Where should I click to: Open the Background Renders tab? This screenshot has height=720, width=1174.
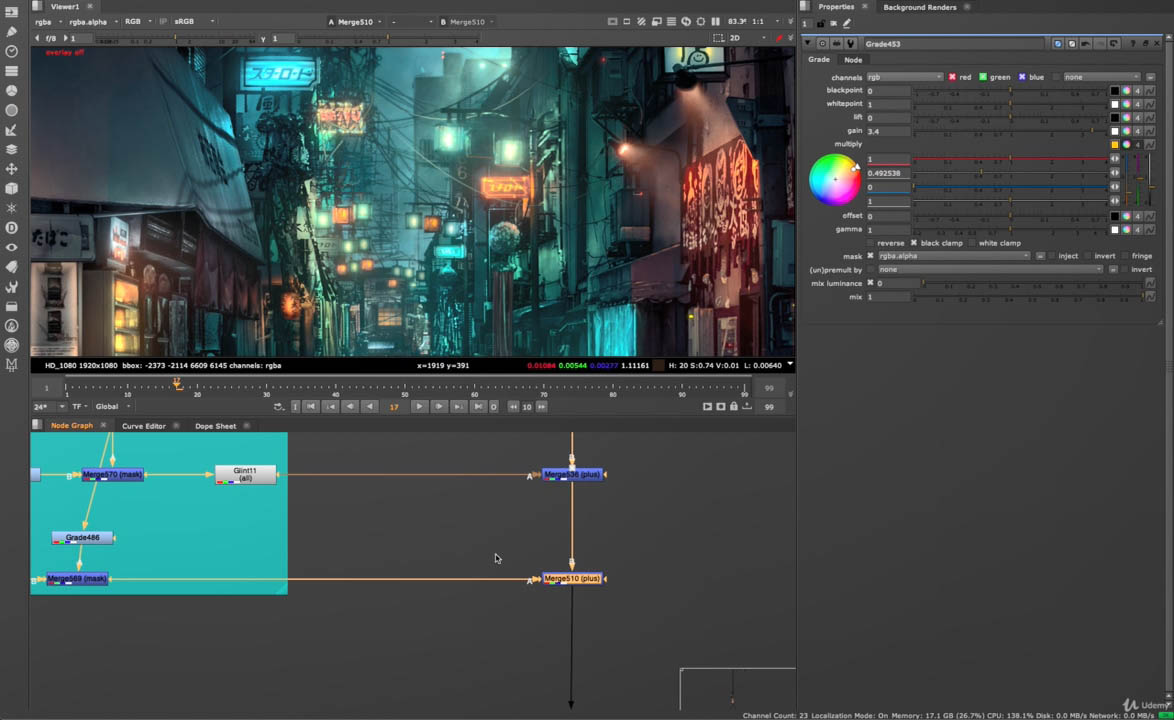[x=919, y=7]
